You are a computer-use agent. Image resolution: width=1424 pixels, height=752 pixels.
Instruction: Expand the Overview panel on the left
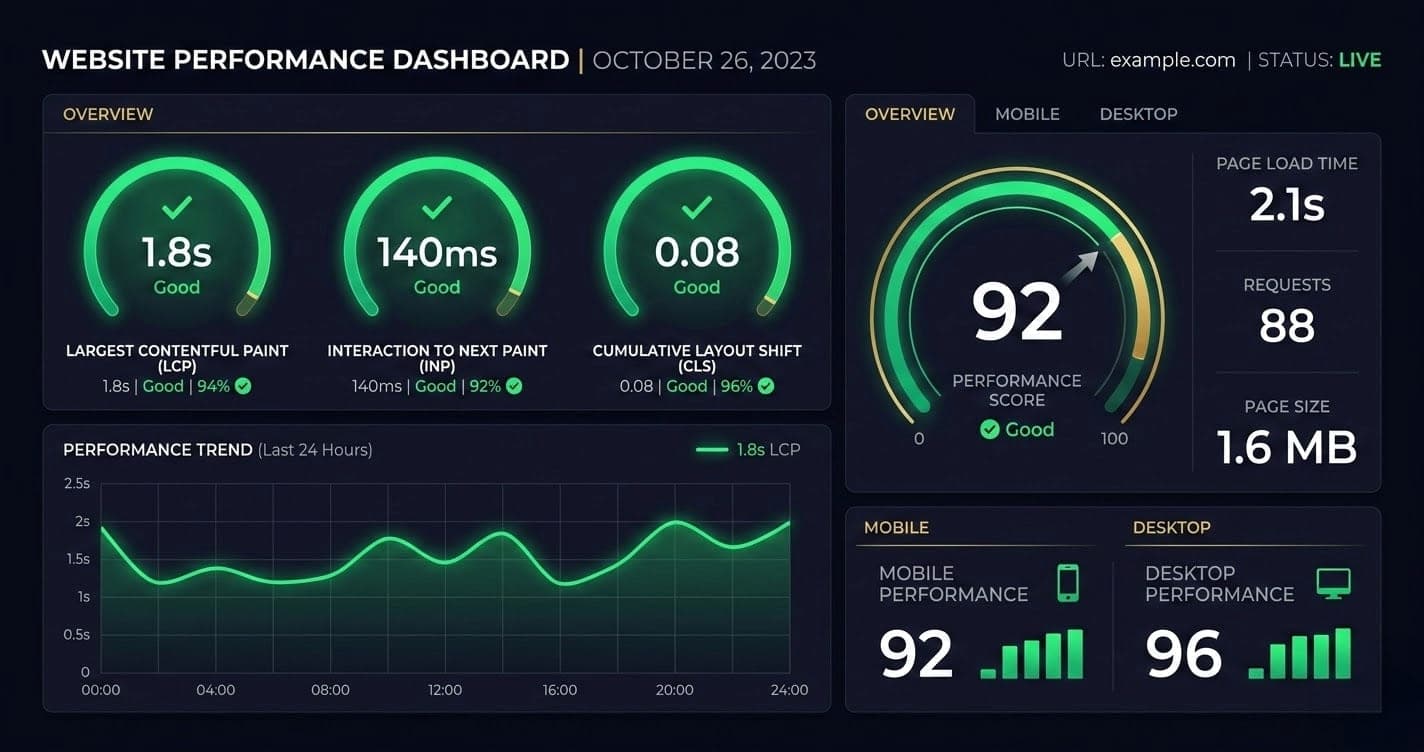pos(108,114)
